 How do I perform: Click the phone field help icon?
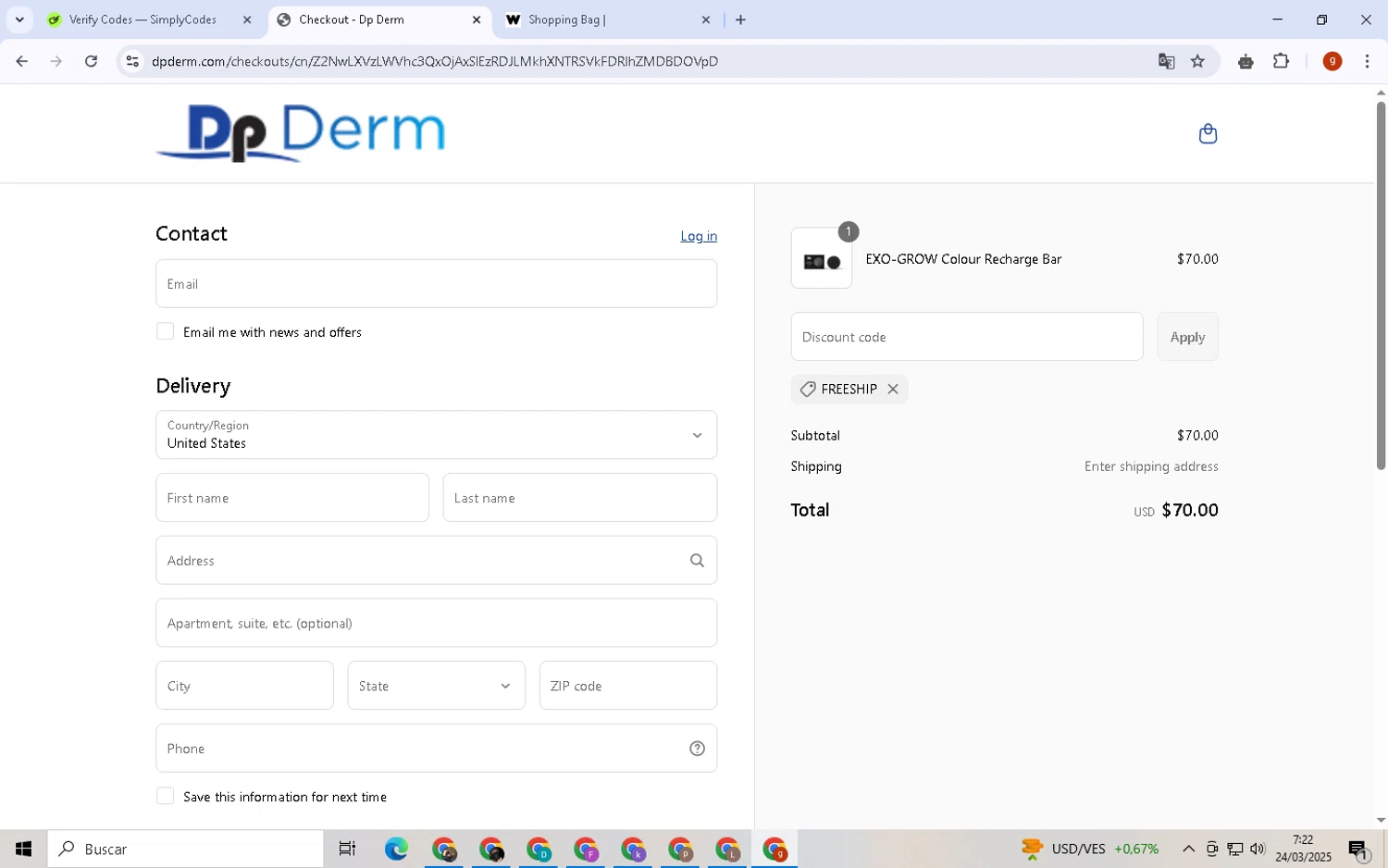(697, 749)
